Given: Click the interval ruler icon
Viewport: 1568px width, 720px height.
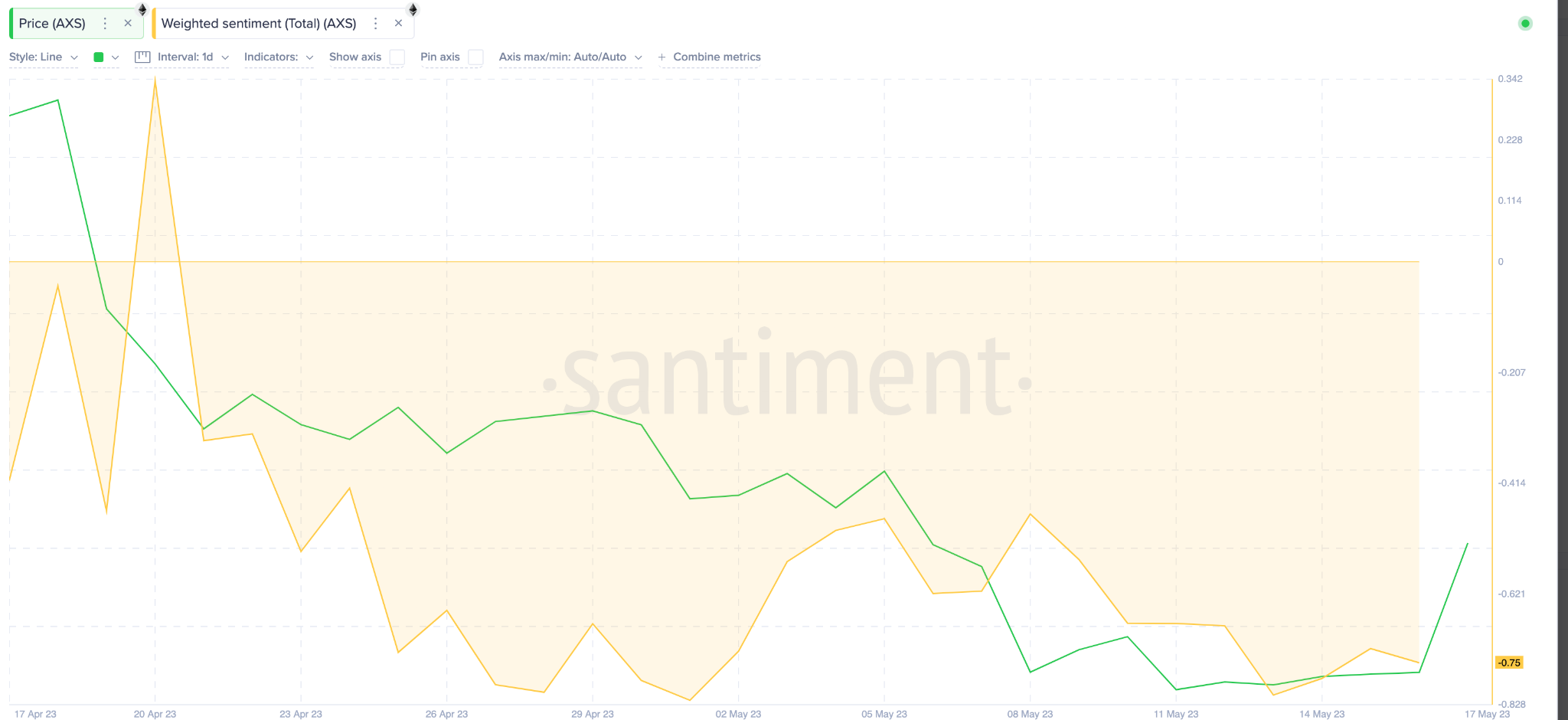Looking at the screenshot, I should point(142,57).
